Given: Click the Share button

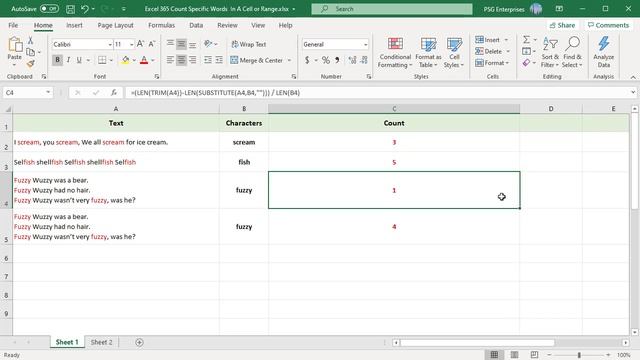Looking at the screenshot, I should click(x=562, y=25).
